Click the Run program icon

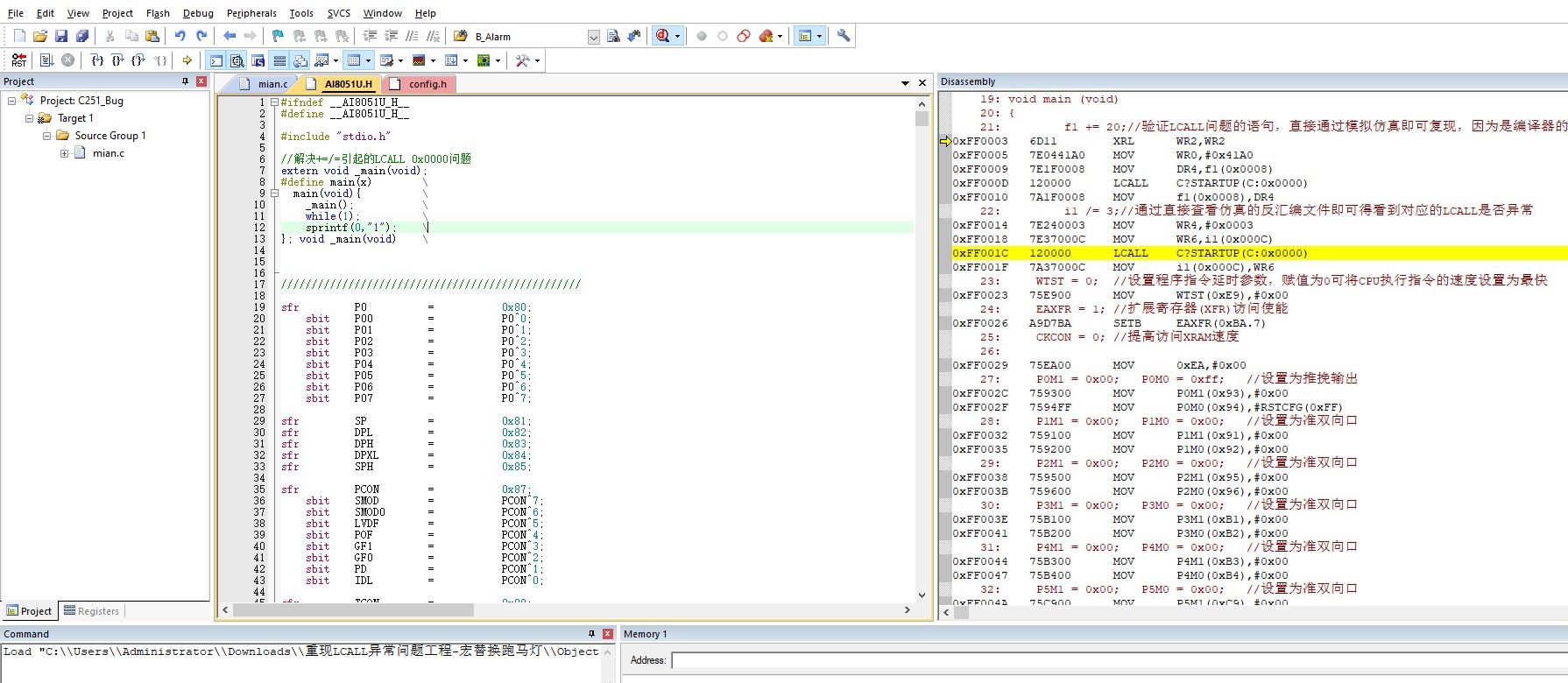click(x=46, y=60)
